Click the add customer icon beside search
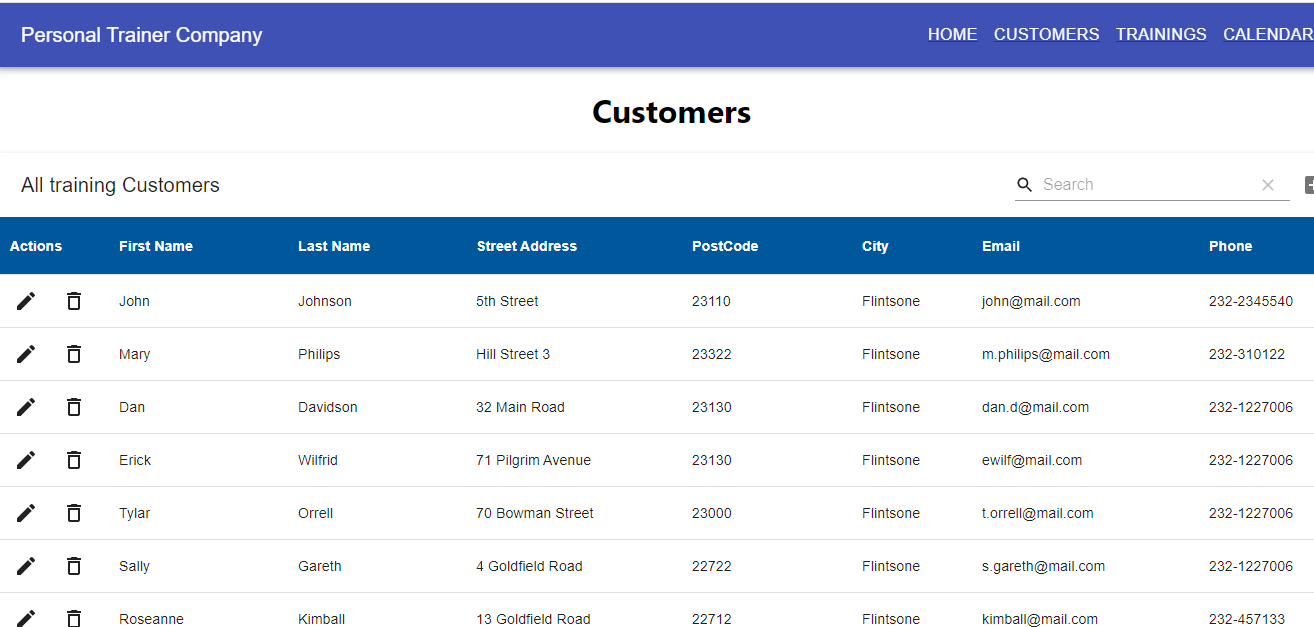The height and width of the screenshot is (627, 1314). tap(1309, 185)
